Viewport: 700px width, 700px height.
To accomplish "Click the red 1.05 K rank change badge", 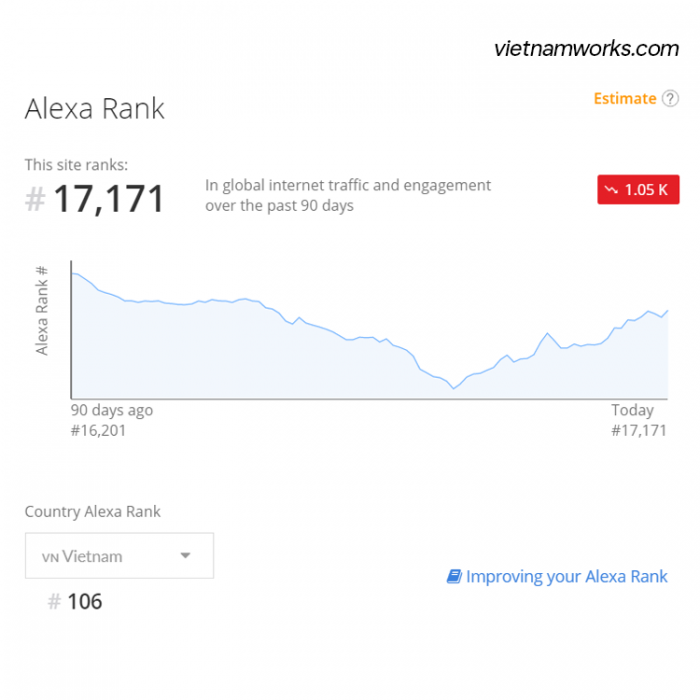I will [x=638, y=190].
